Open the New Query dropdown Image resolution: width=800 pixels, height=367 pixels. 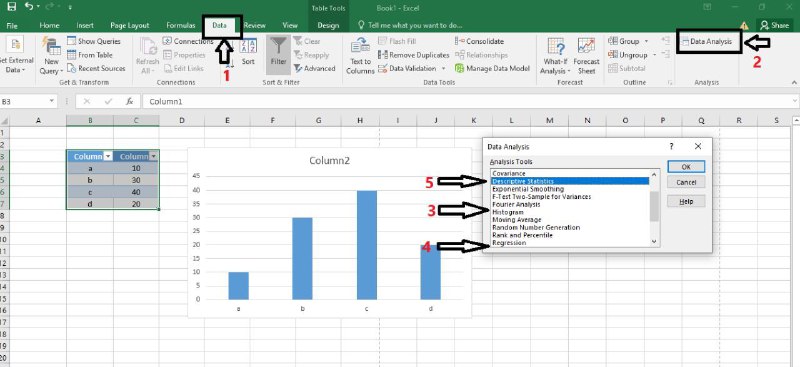click(52, 56)
